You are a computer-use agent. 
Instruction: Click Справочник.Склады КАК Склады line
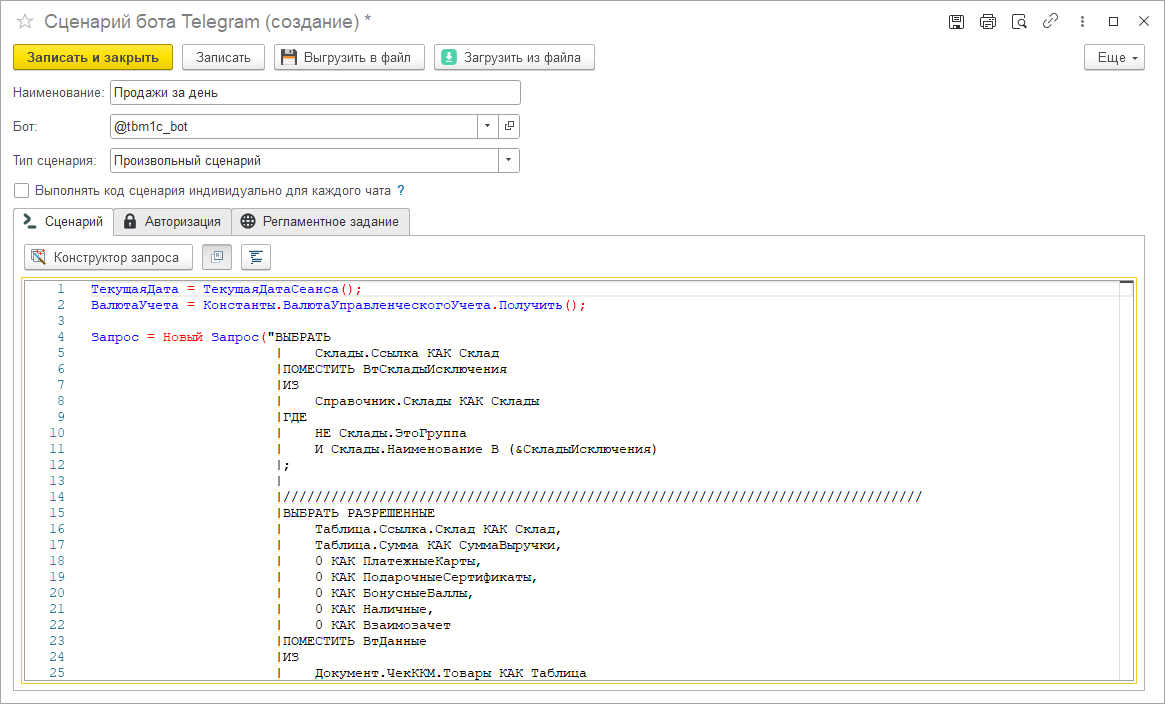click(x=427, y=401)
